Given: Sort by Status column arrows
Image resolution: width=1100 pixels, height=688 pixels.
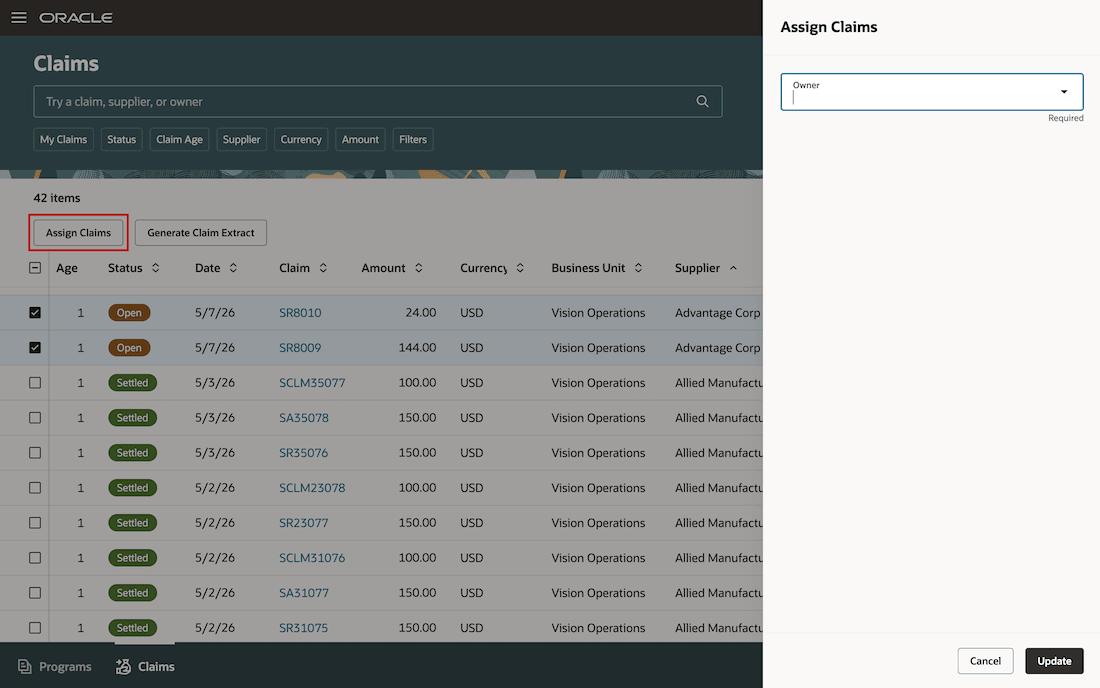Looking at the screenshot, I should (x=156, y=268).
